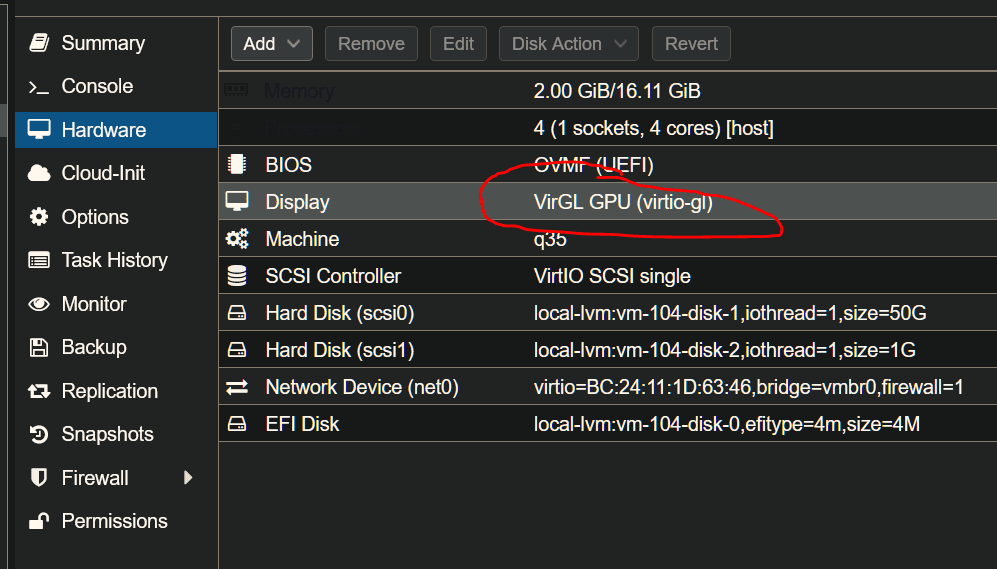Expand the Firewall submenu arrow
Screen dimensions: 997x569
pyautogui.click(x=188, y=478)
